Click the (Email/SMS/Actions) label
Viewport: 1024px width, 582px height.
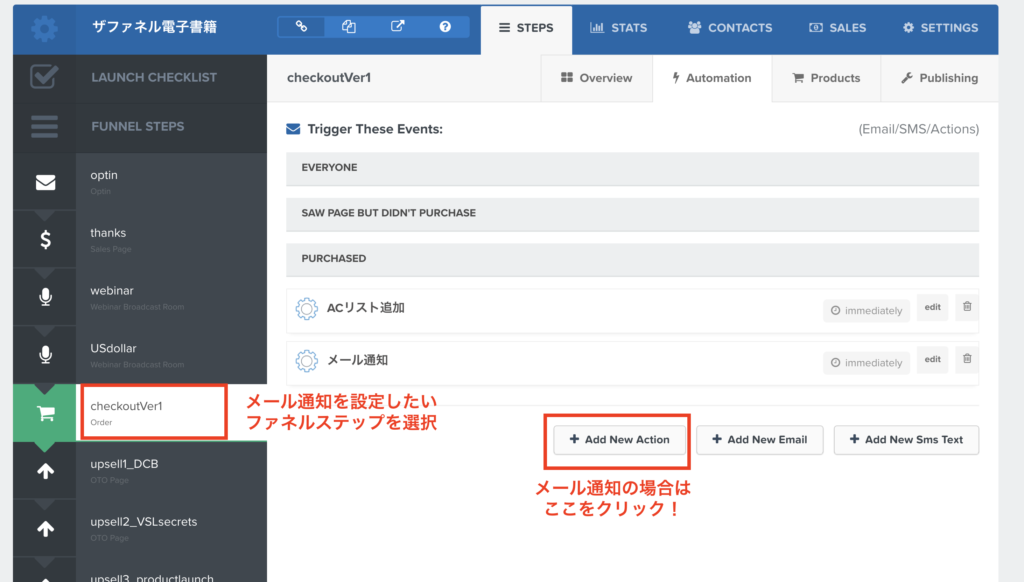click(x=919, y=129)
